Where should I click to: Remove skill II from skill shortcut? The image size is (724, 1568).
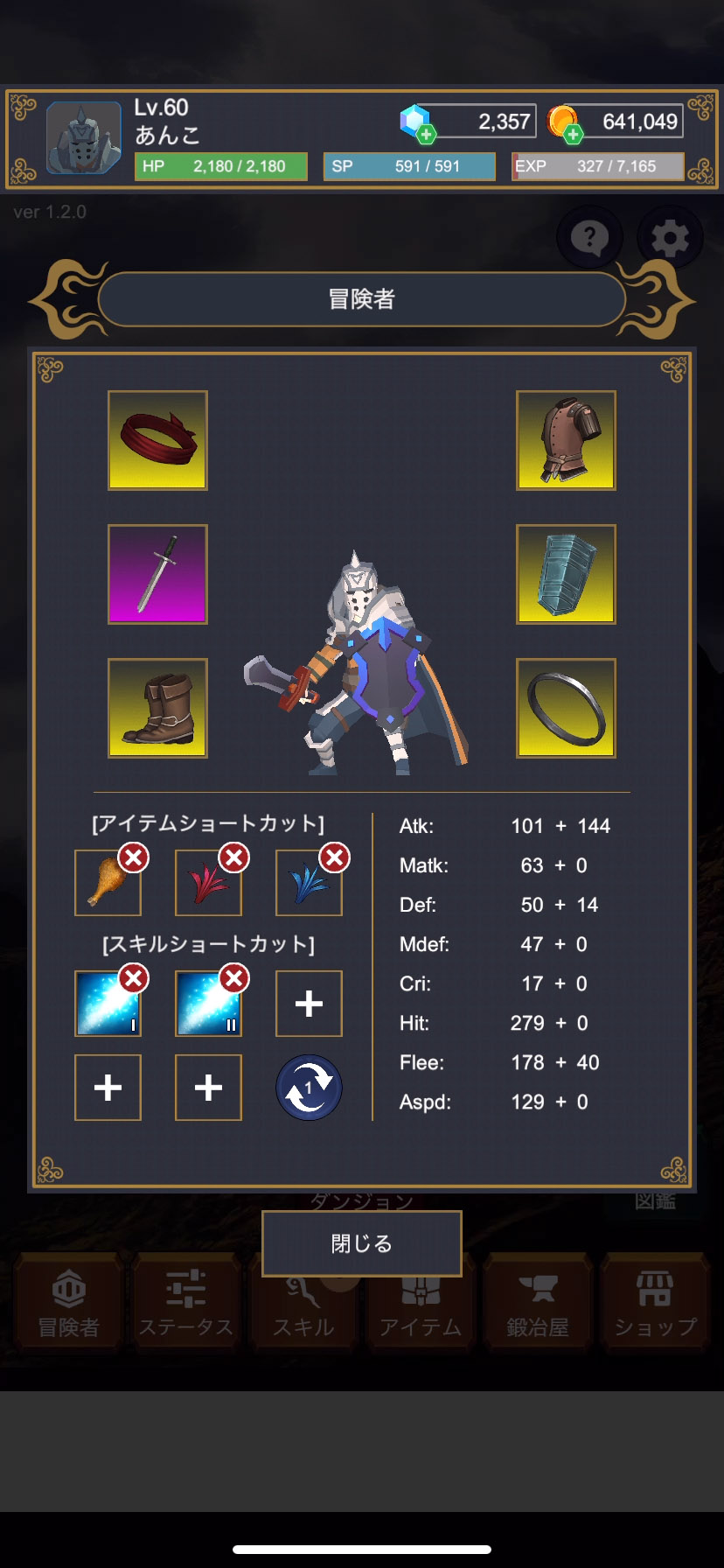(x=234, y=978)
